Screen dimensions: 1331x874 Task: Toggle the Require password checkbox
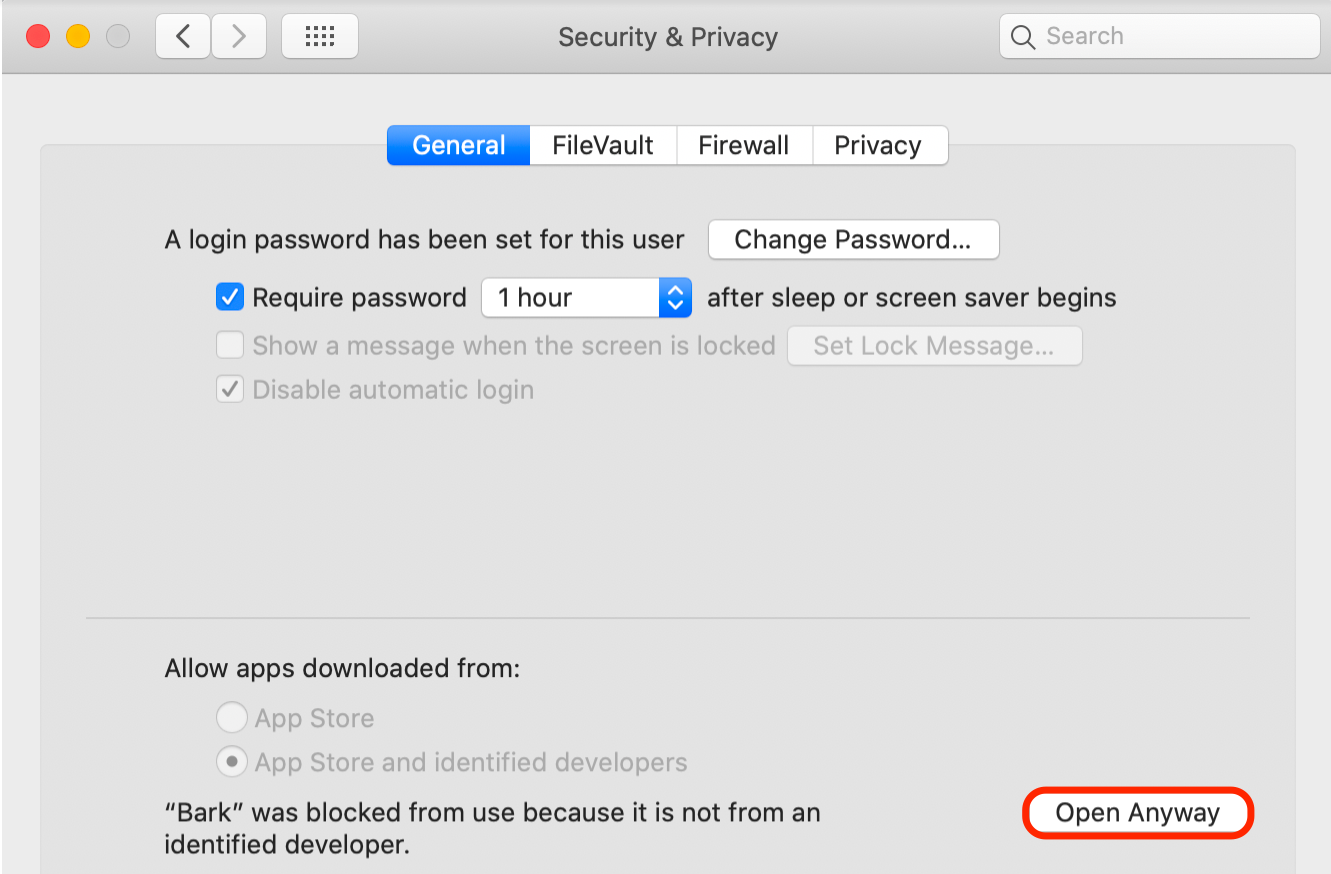tap(230, 297)
